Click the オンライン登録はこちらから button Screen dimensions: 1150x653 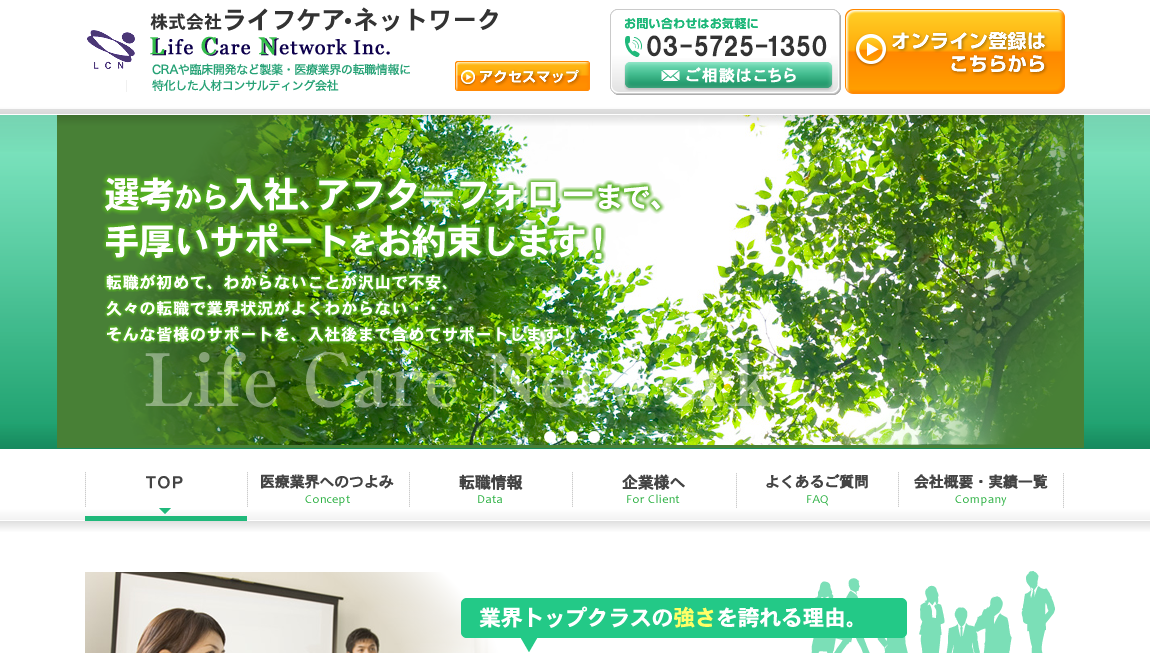(955, 52)
